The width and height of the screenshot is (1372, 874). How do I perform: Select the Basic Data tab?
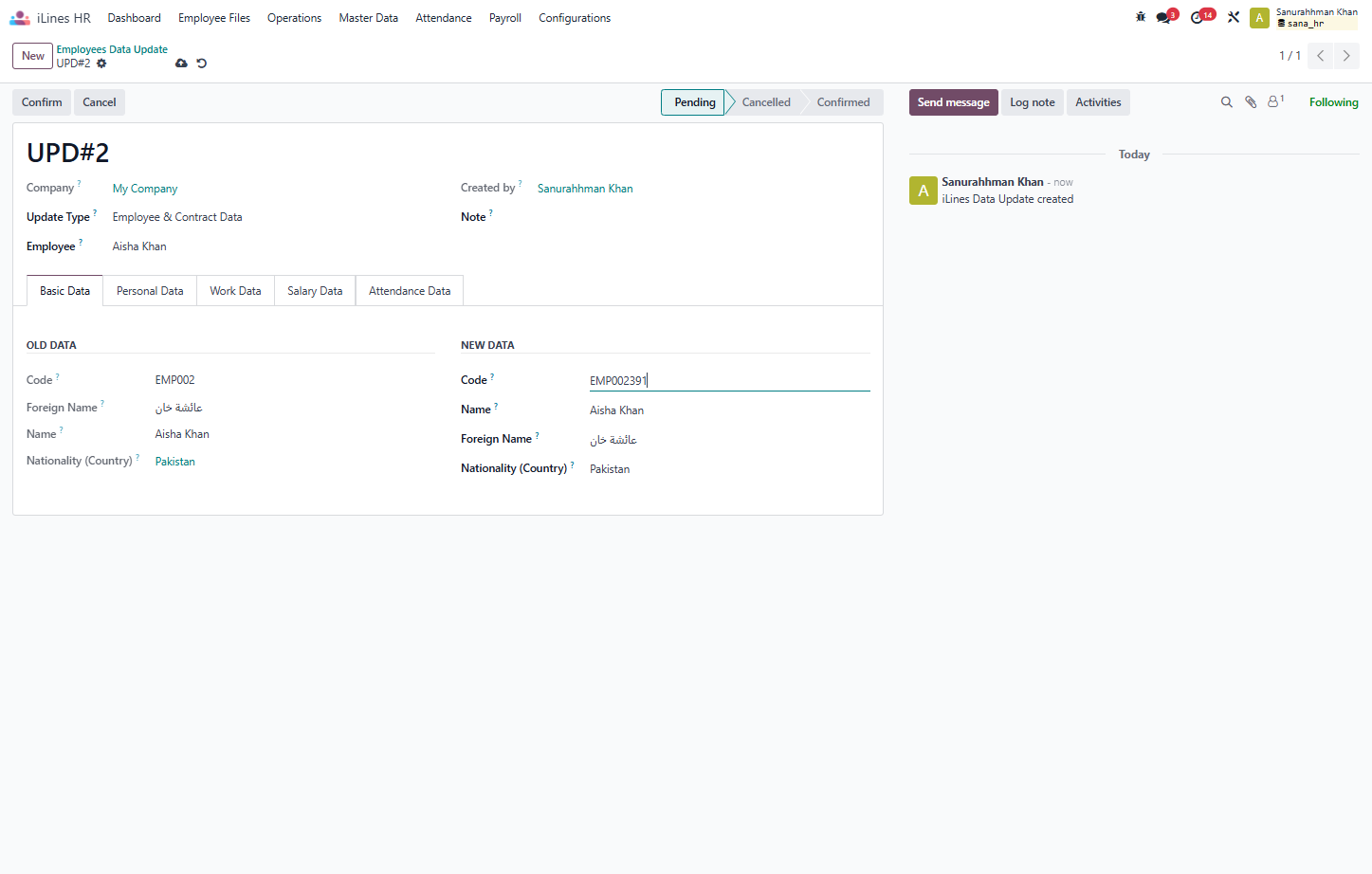click(64, 291)
